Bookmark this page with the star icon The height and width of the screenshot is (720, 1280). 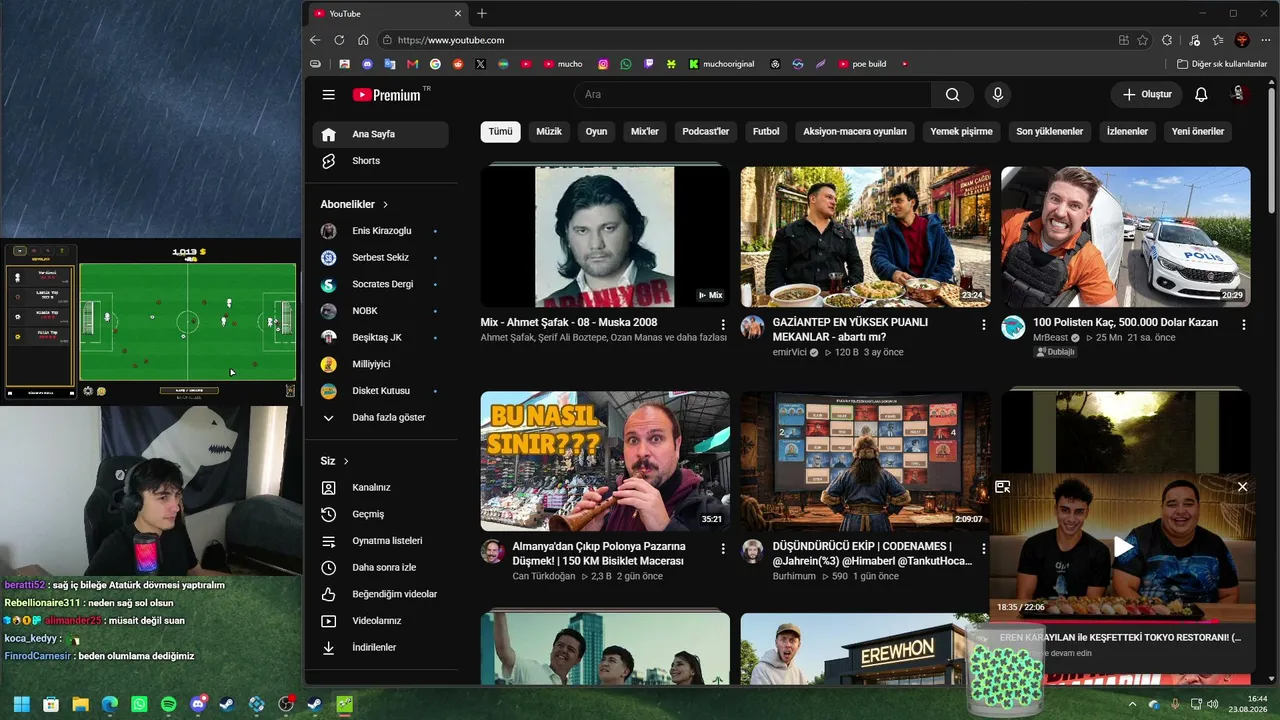click(x=1143, y=40)
